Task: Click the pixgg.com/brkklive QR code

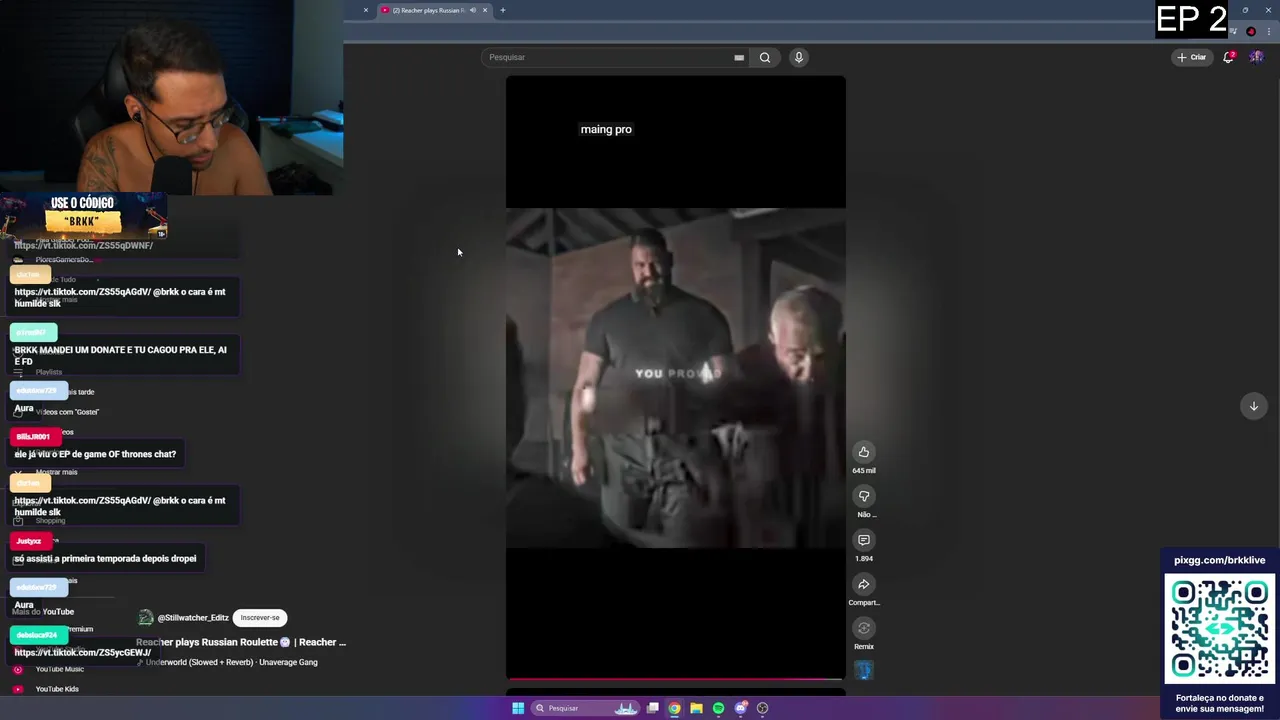Action: click(x=1220, y=628)
